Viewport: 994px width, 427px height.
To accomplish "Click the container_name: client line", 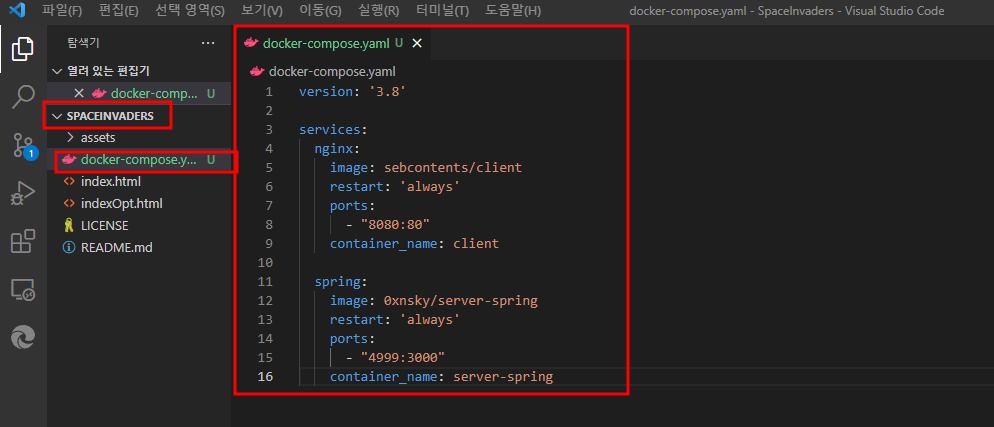I will pyautogui.click(x=414, y=243).
